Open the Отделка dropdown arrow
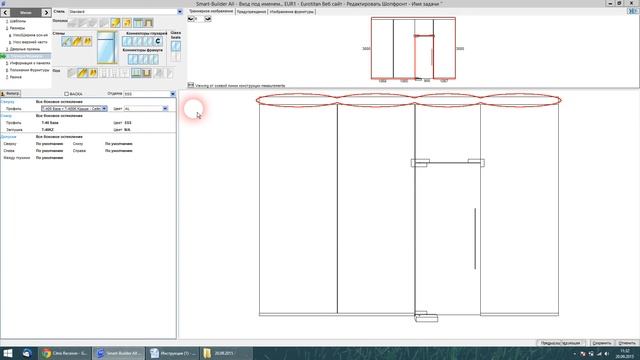Screen dimensions: 640x360 point(173,94)
